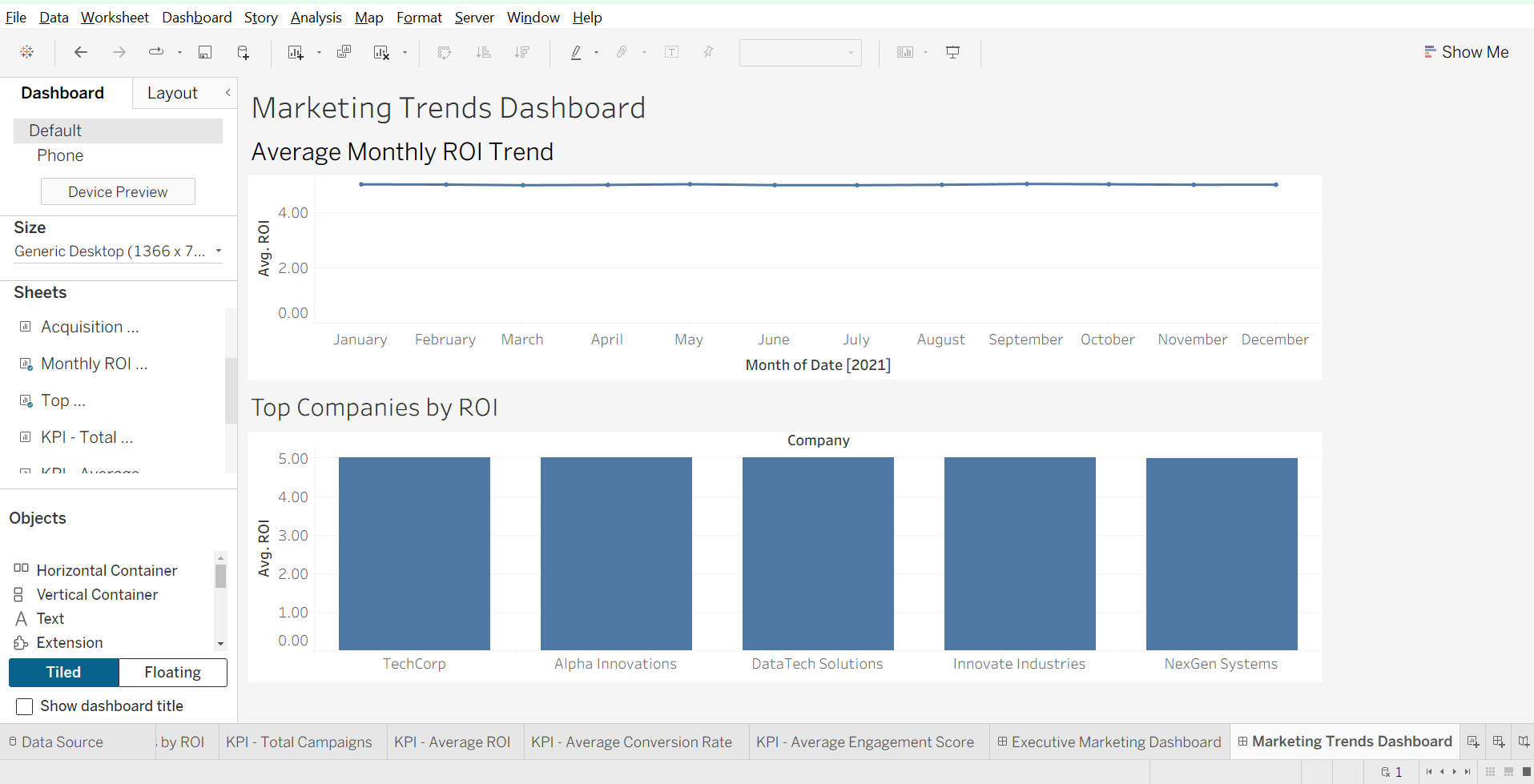Screen dimensions: 1534x784
Task: Click the Horizontal Container object
Action: [x=96, y=570]
